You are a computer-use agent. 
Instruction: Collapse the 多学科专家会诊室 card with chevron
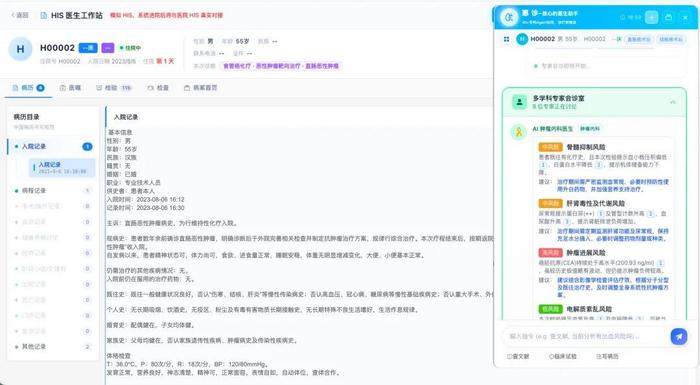673,102
